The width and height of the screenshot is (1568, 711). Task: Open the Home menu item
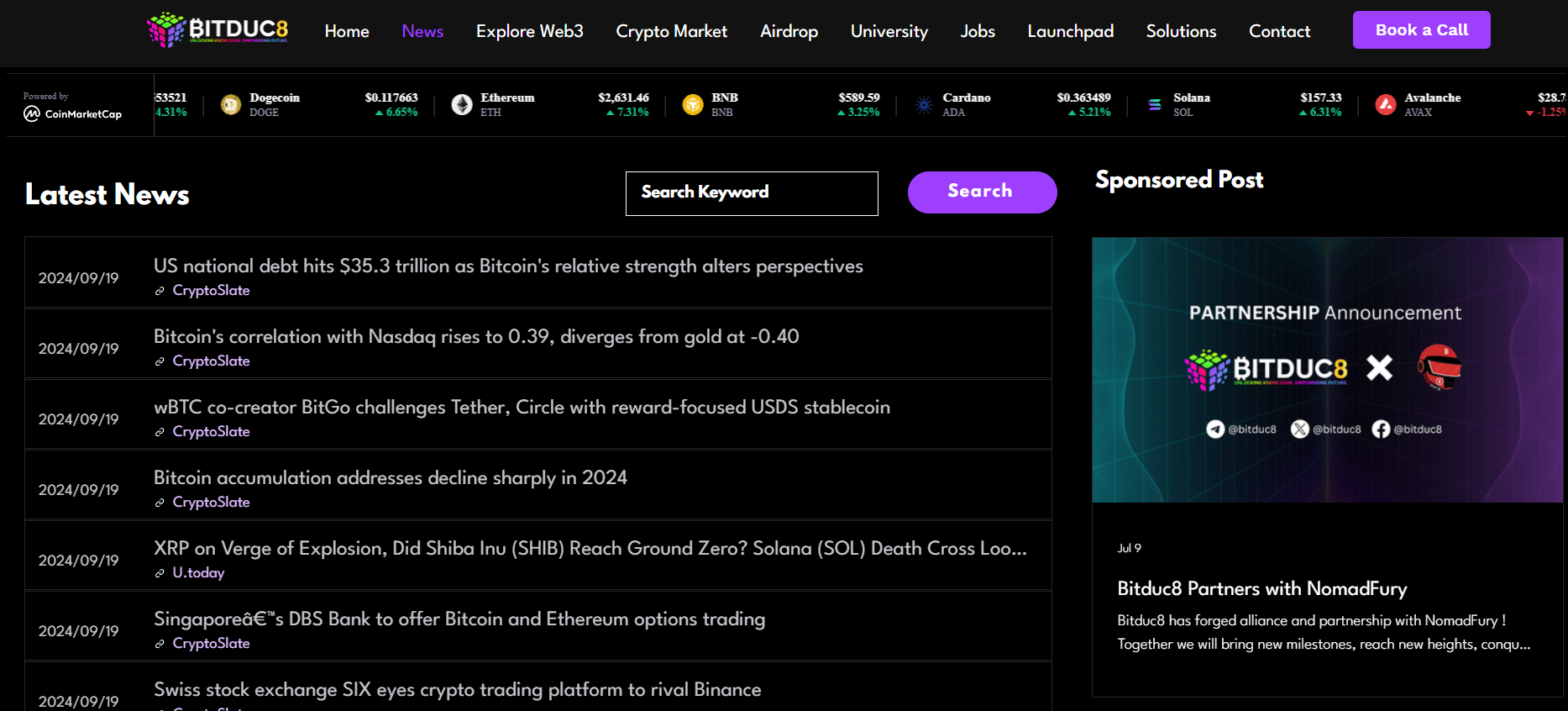347,31
